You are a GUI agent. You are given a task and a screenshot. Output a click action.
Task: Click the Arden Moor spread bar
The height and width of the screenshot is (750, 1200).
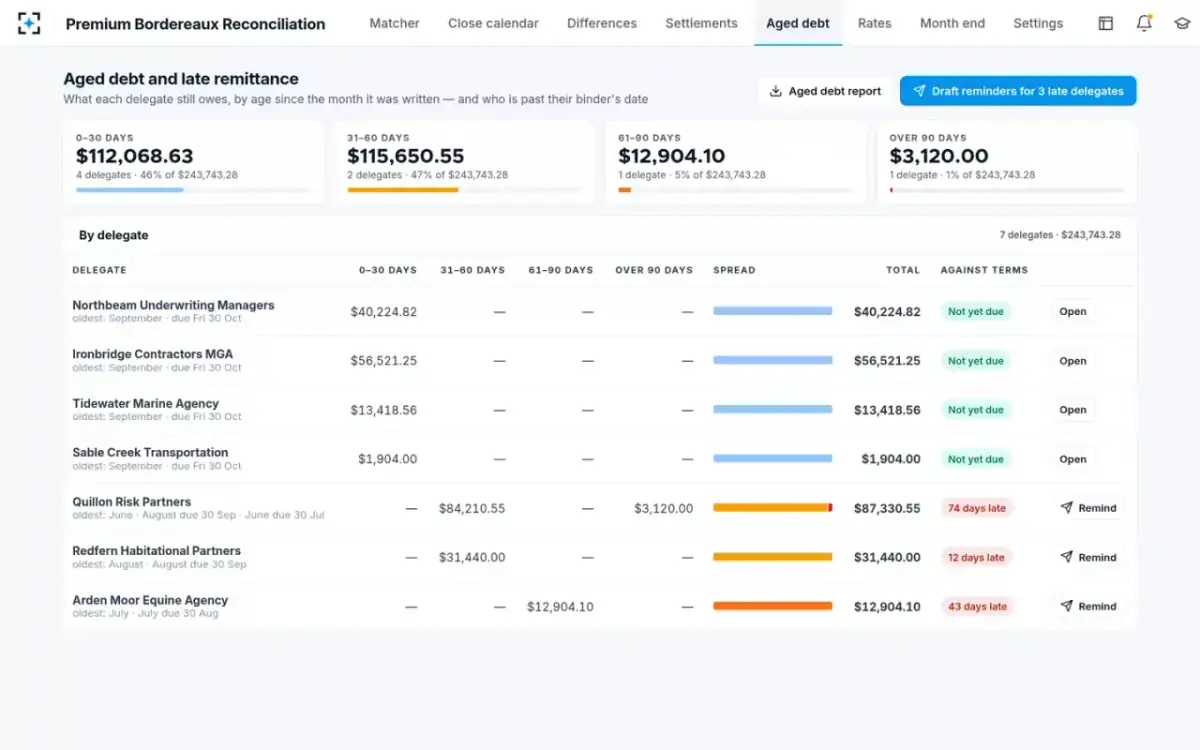773,606
